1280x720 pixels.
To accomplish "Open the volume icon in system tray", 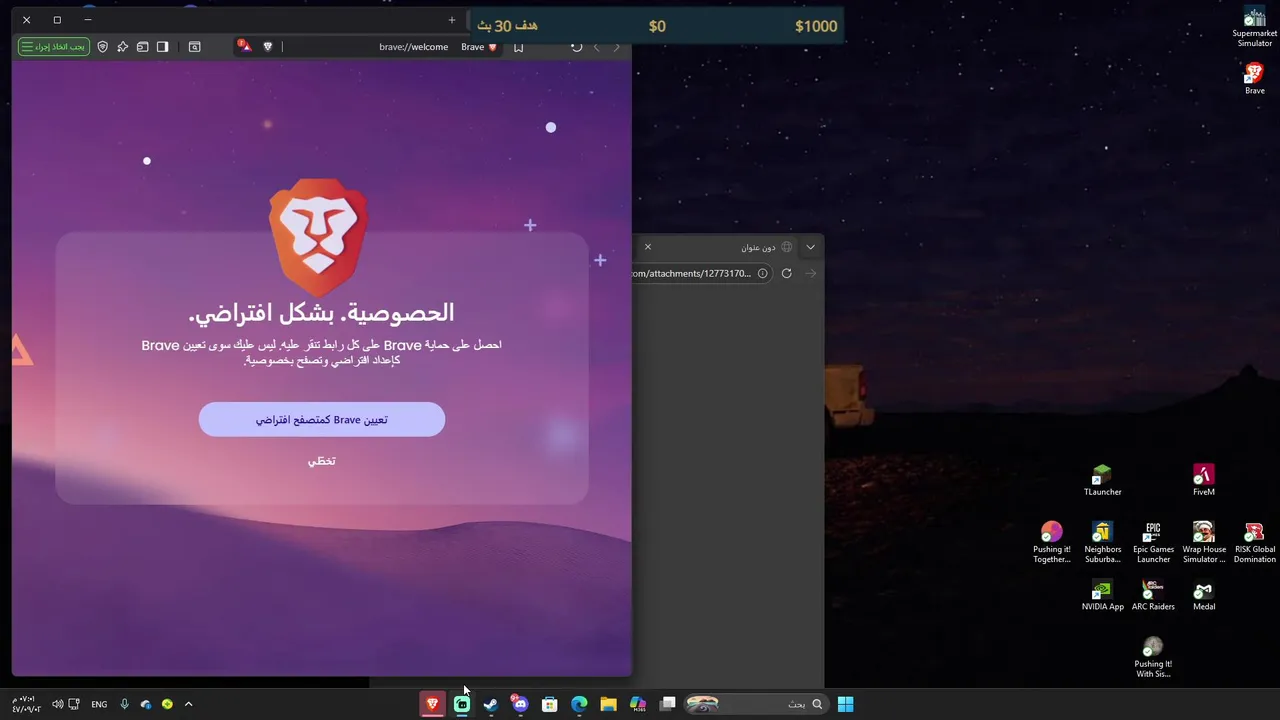I will [x=57, y=704].
